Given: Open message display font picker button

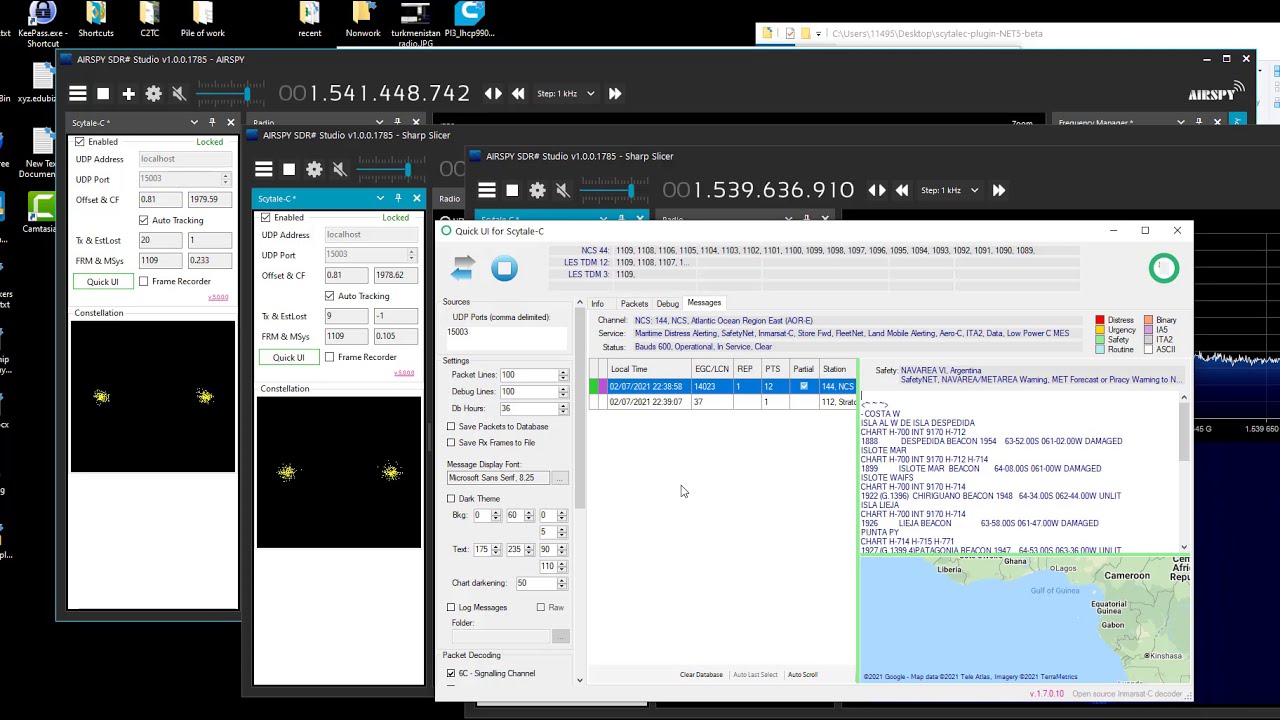Looking at the screenshot, I should pyautogui.click(x=560, y=478).
